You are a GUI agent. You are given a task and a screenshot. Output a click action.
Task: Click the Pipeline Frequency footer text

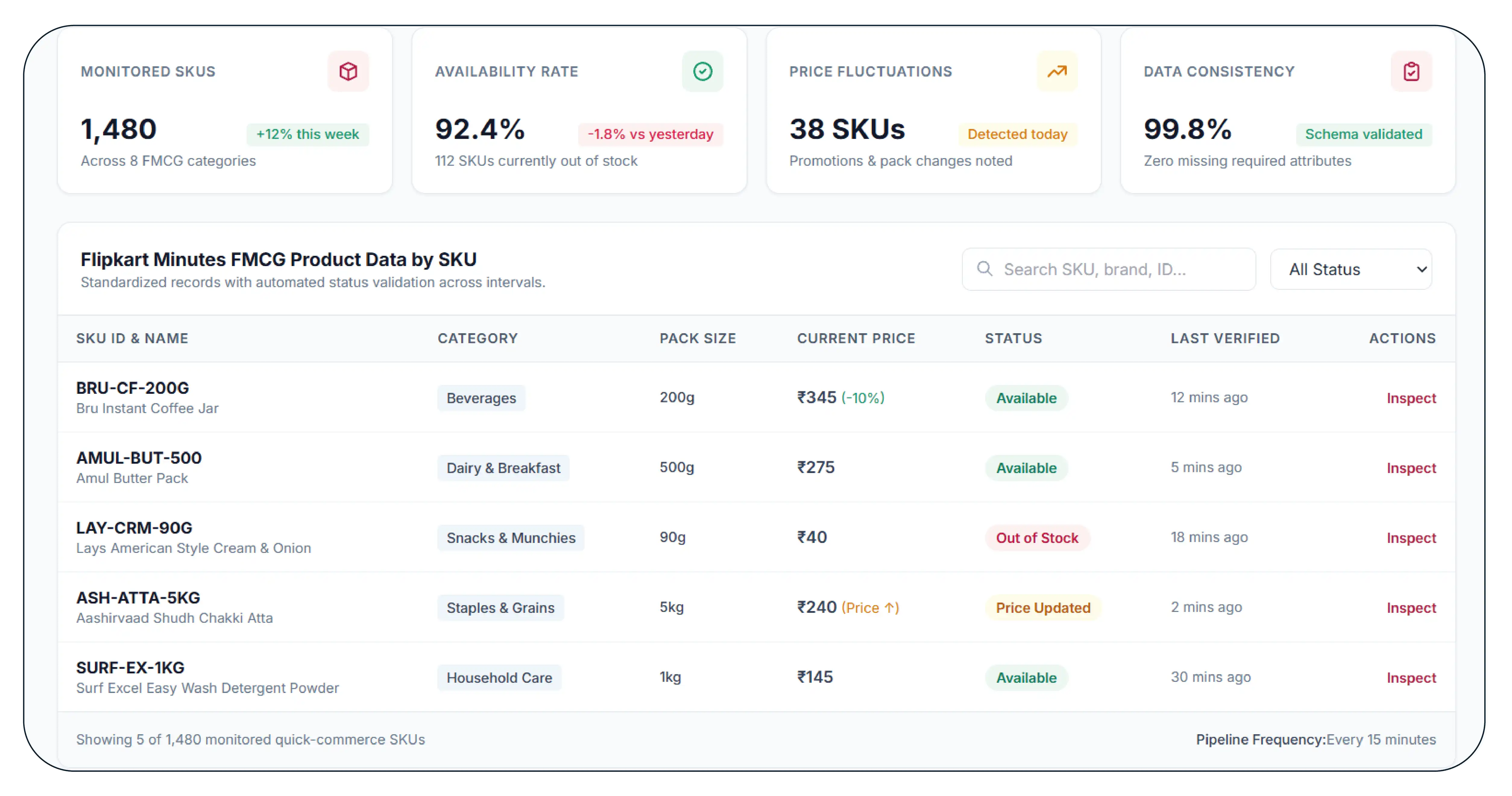coord(1316,739)
